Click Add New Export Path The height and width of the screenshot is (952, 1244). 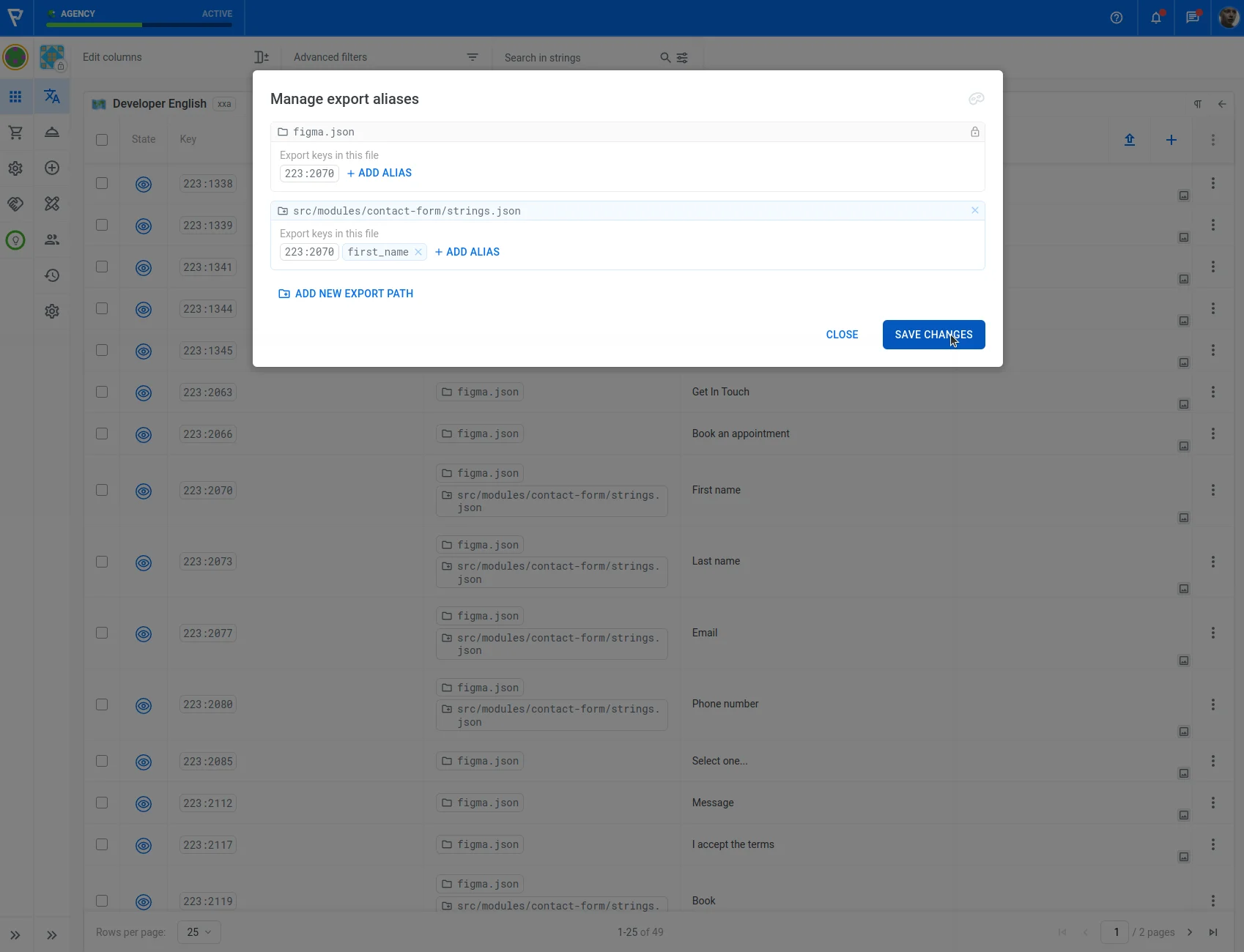pyautogui.click(x=346, y=294)
